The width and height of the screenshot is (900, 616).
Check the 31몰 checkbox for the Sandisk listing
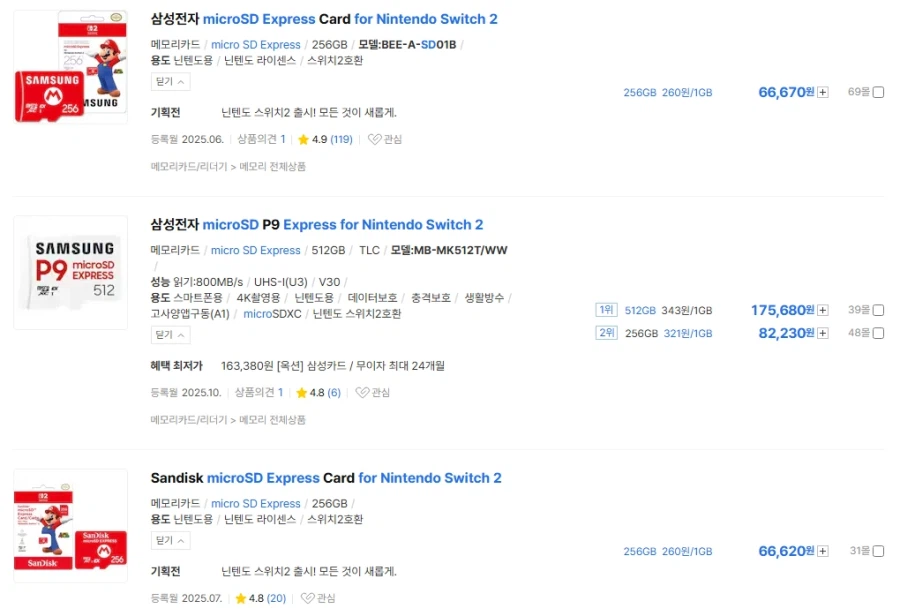click(x=877, y=551)
